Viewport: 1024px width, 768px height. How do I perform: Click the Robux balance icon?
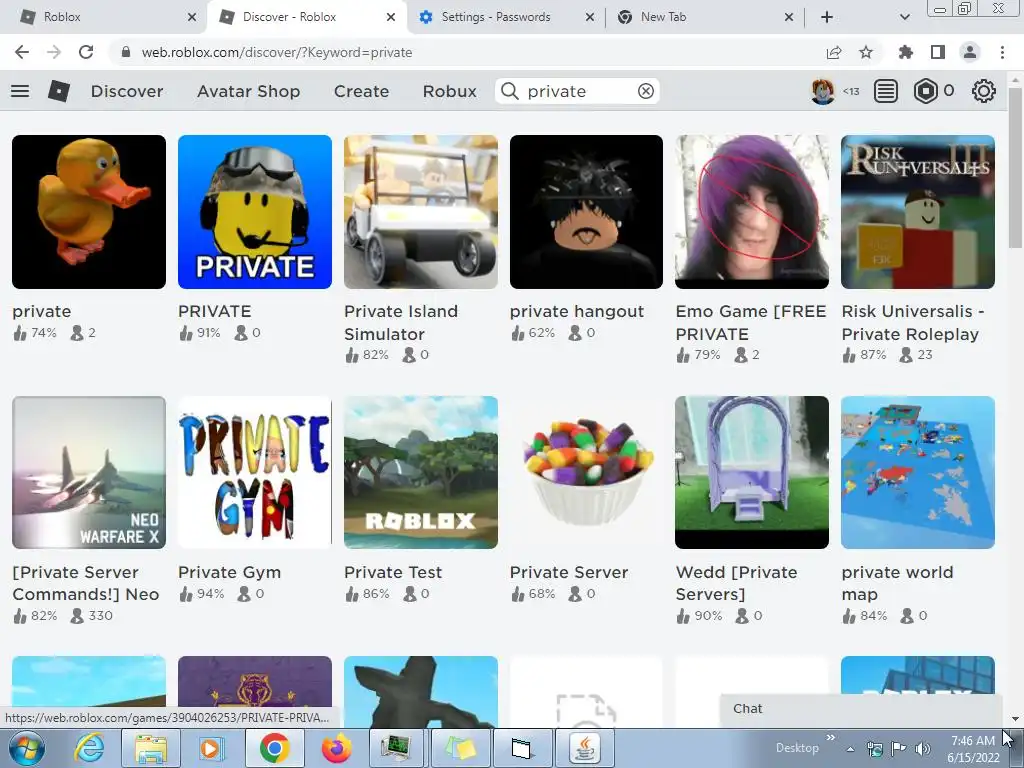925,91
